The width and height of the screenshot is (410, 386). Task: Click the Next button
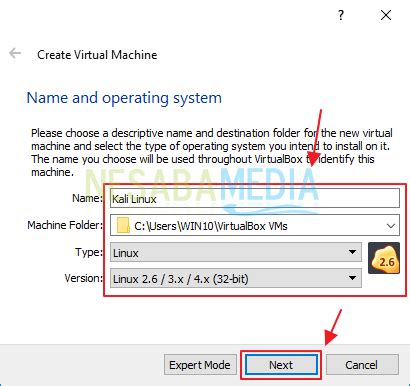[281, 365]
